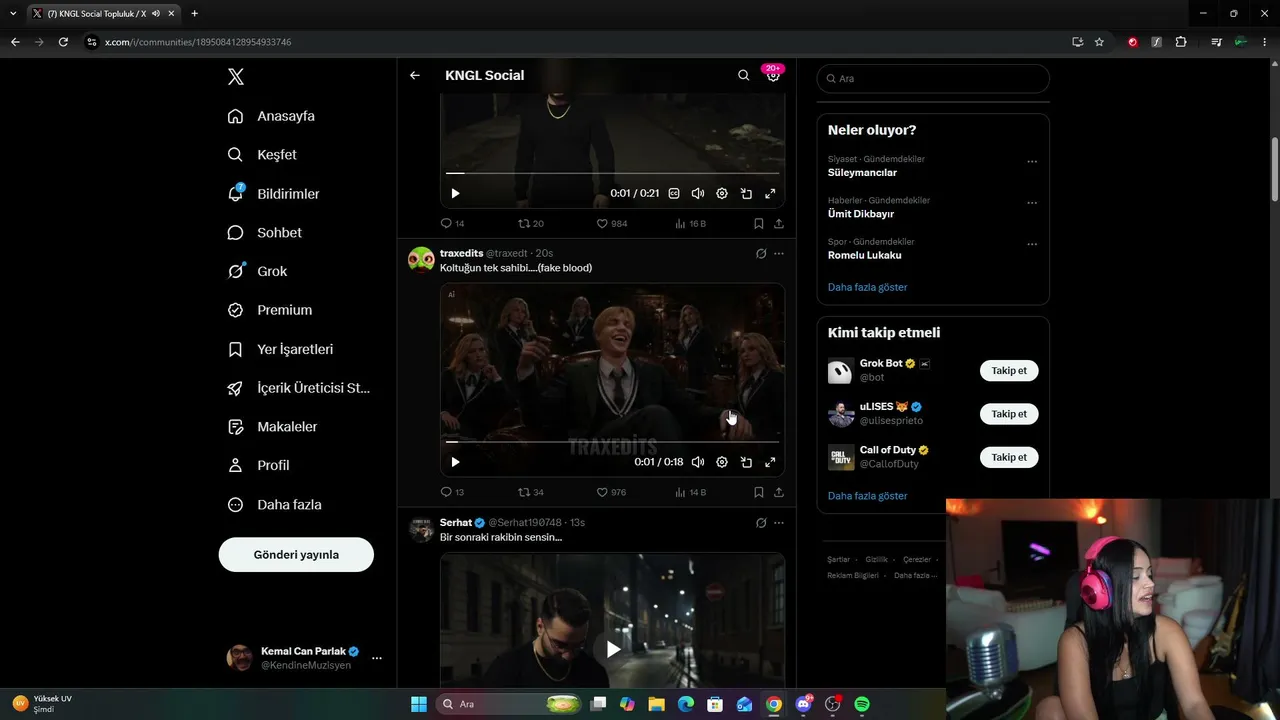The image size is (1280, 720).
Task: Open community settings gear with 20+ badge
Action: pos(773,75)
